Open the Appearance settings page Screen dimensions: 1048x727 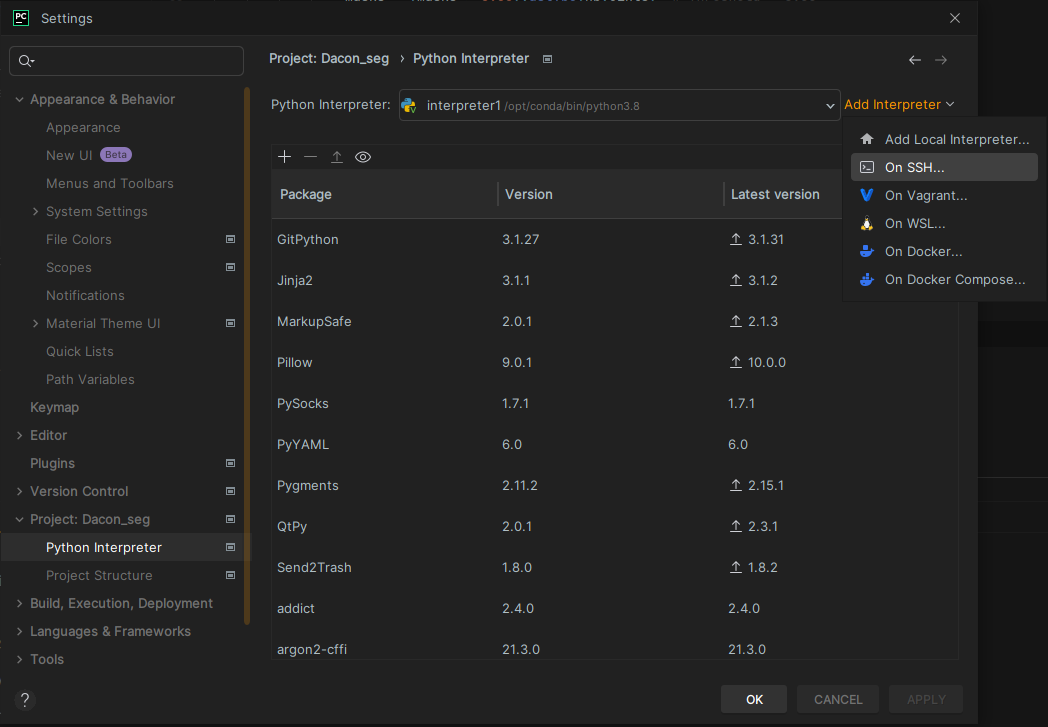point(84,128)
